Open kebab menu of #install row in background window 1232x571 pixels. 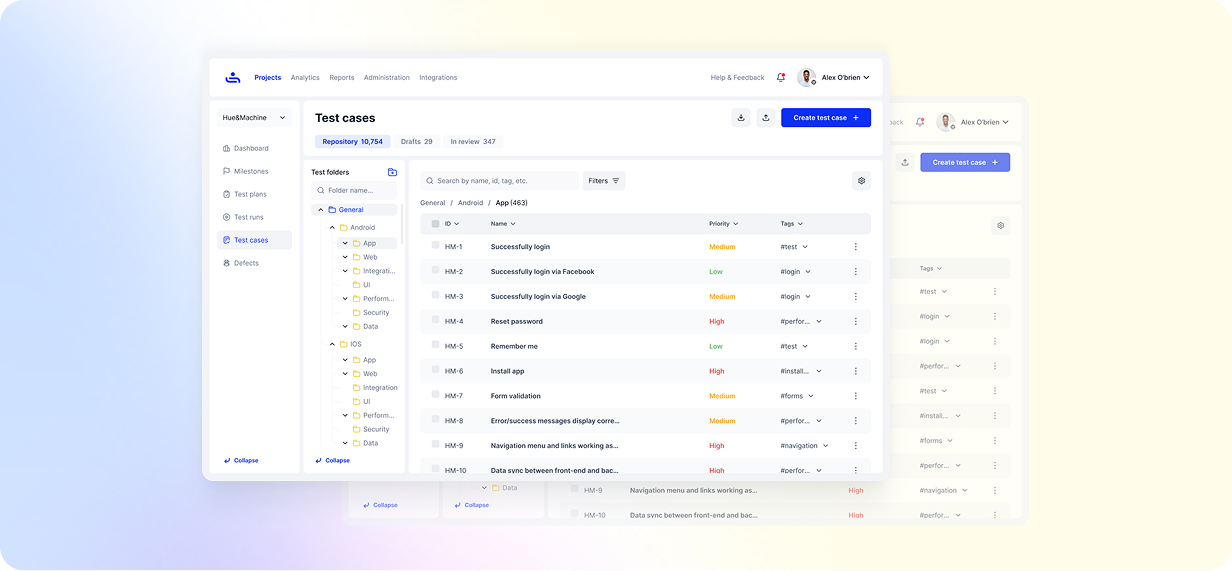click(995, 416)
